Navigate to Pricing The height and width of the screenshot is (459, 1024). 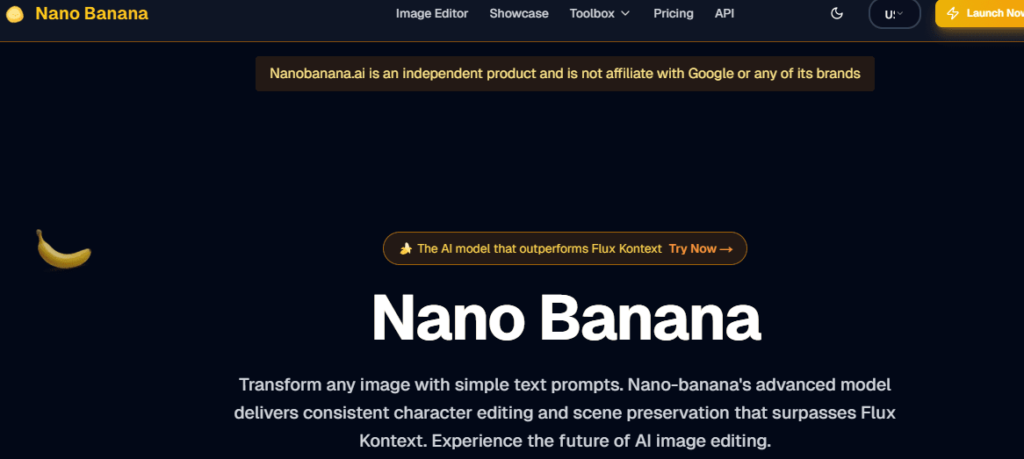pyautogui.click(x=673, y=14)
